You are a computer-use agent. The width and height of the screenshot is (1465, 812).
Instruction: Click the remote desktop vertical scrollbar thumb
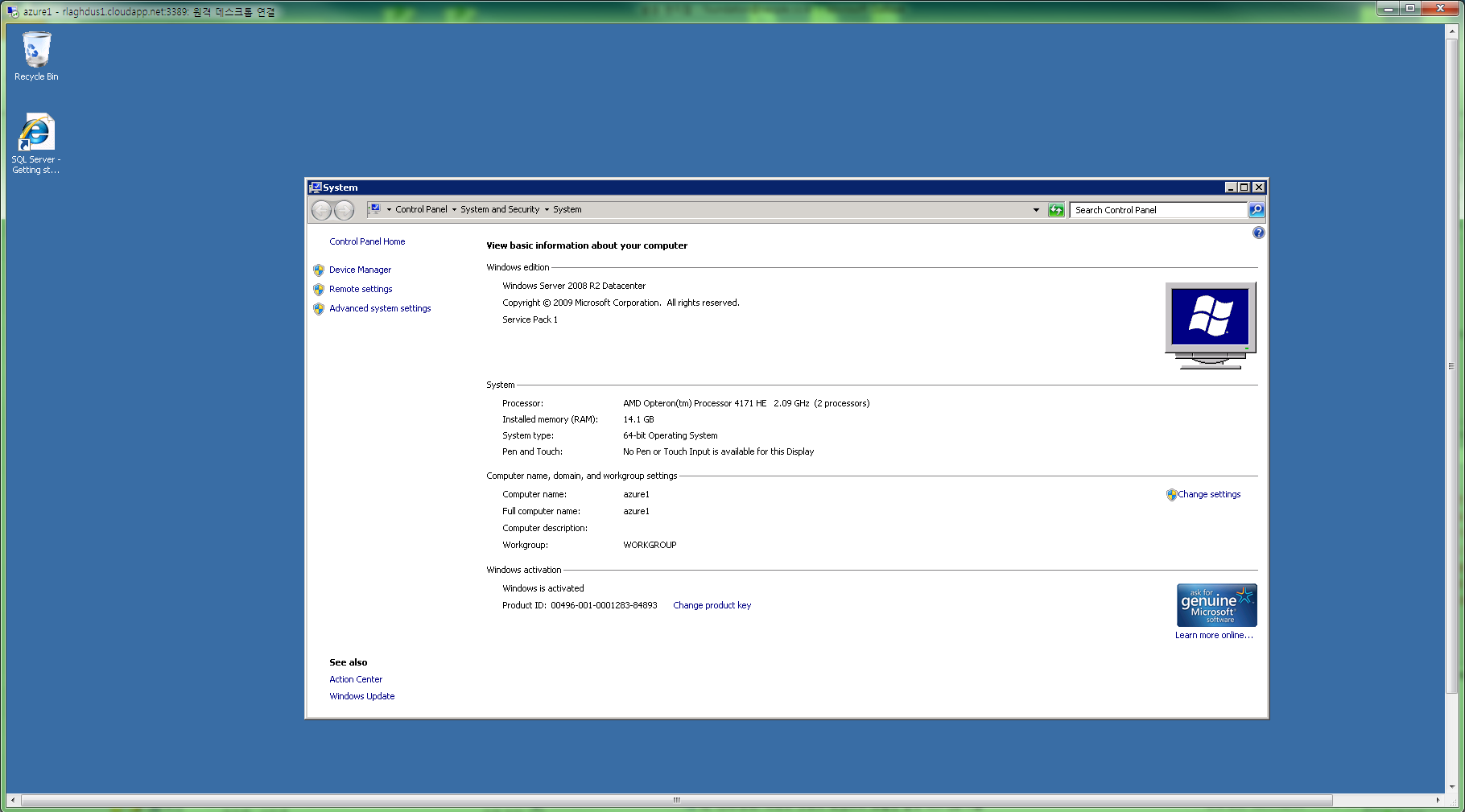1451,366
